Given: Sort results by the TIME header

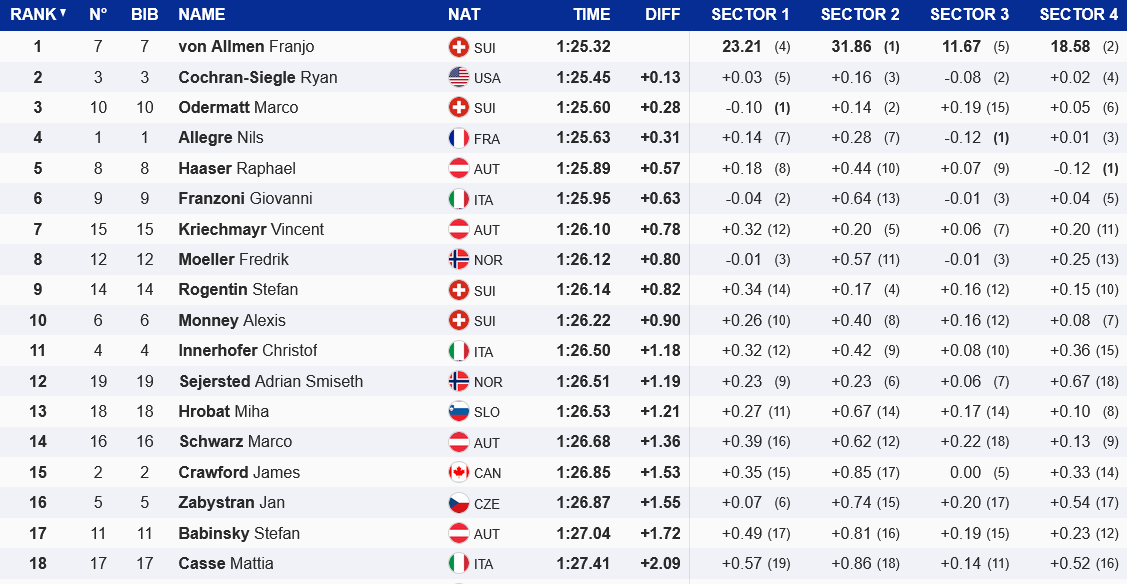Looking at the screenshot, I should 591,14.
